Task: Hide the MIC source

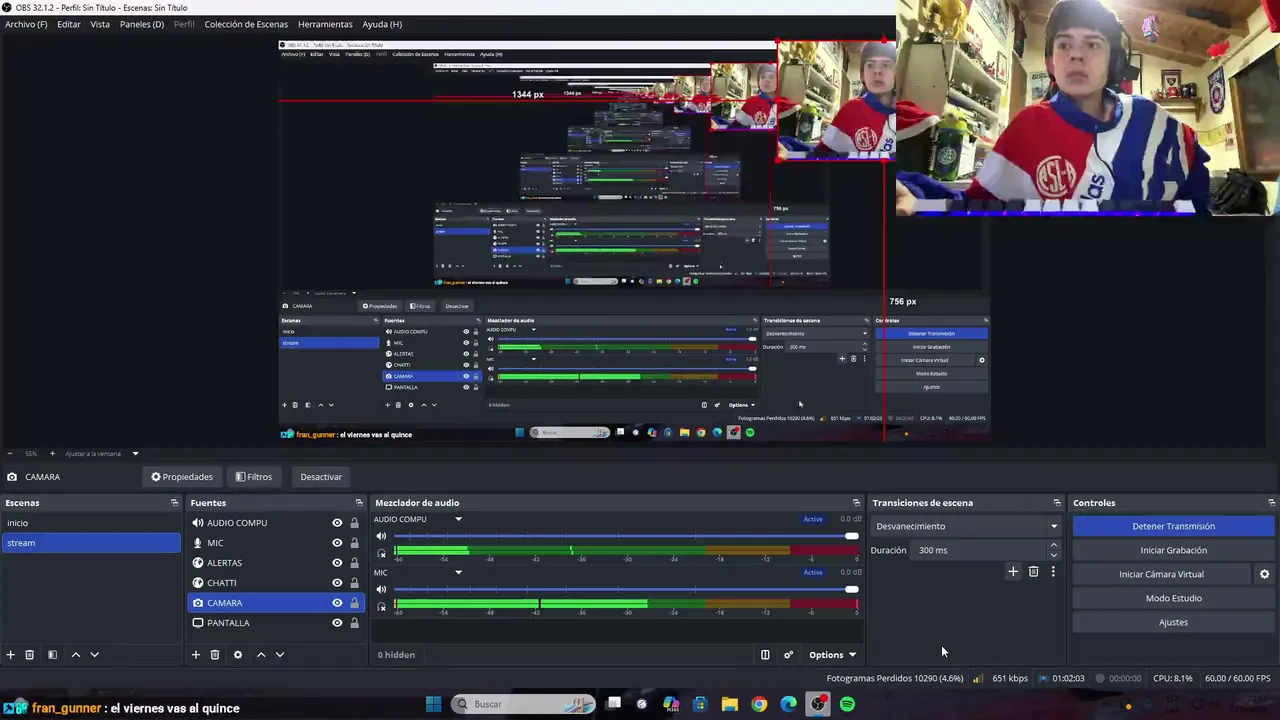Action: [337, 543]
